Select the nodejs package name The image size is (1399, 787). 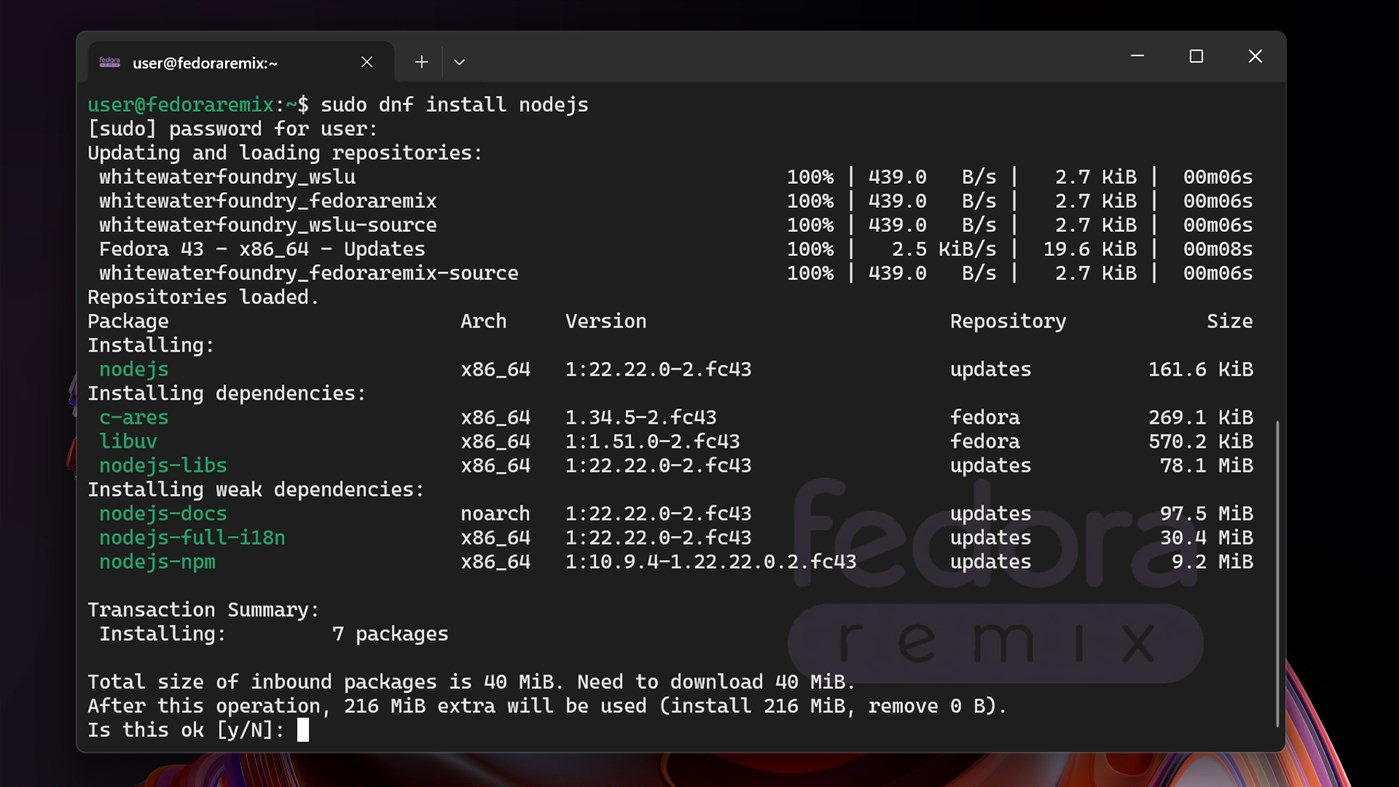133,369
